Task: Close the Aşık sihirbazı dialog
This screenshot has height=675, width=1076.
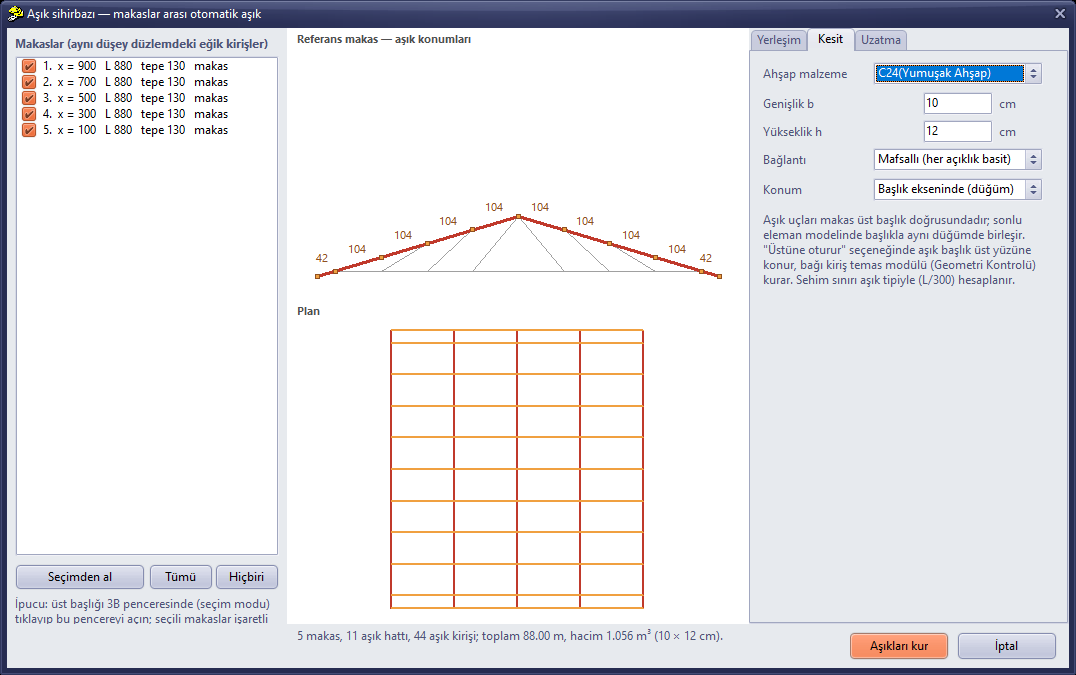Action: [1060, 14]
